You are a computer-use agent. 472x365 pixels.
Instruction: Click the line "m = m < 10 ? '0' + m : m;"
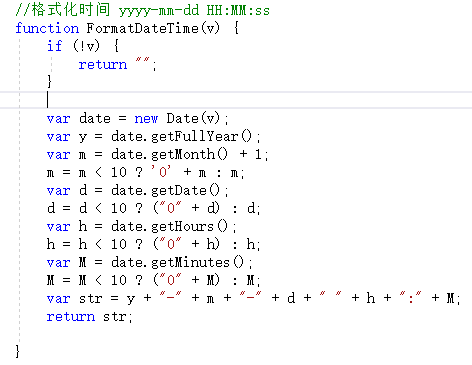(146, 172)
